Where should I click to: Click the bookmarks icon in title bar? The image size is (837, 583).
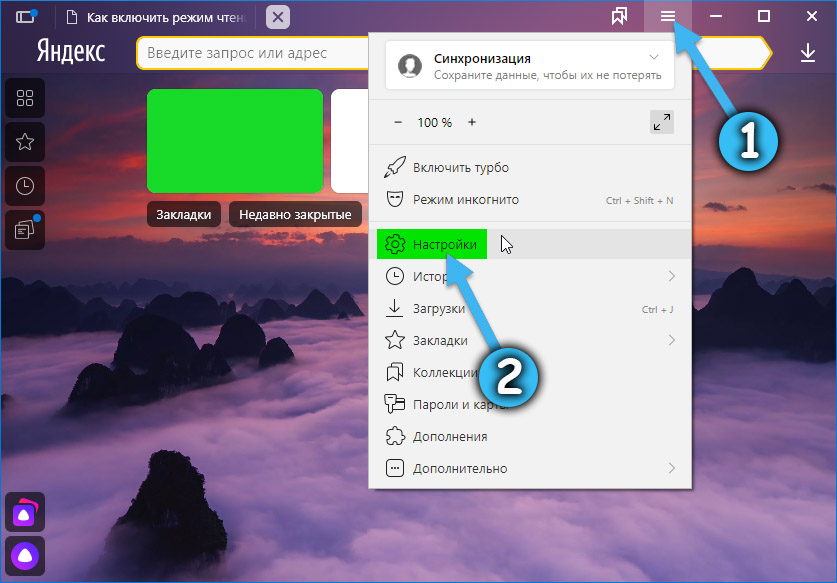coord(620,16)
